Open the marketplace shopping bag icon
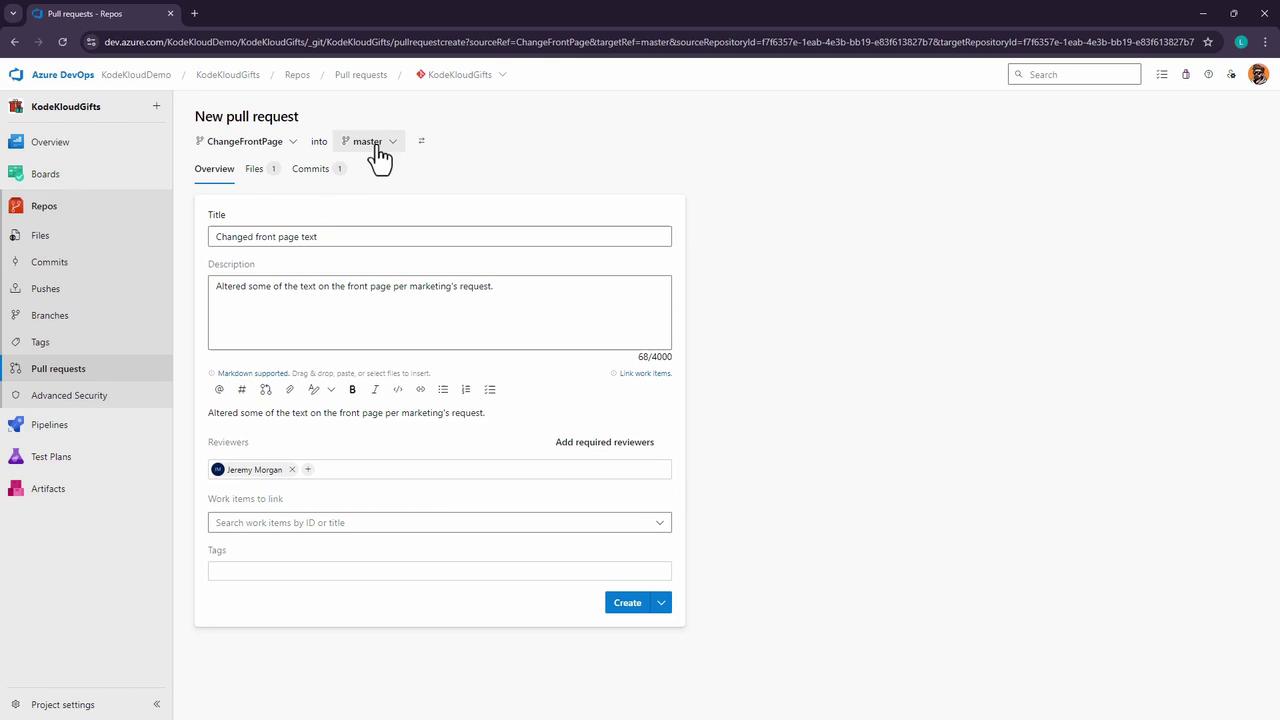This screenshot has height=720, width=1280. click(1185, 74)
